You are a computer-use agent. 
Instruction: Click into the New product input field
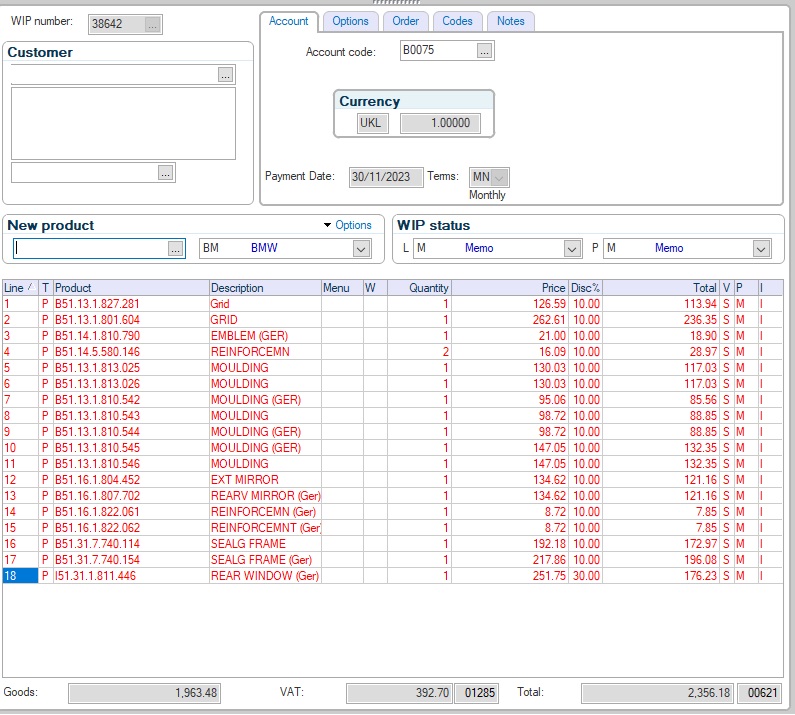(x=90, y=249)
